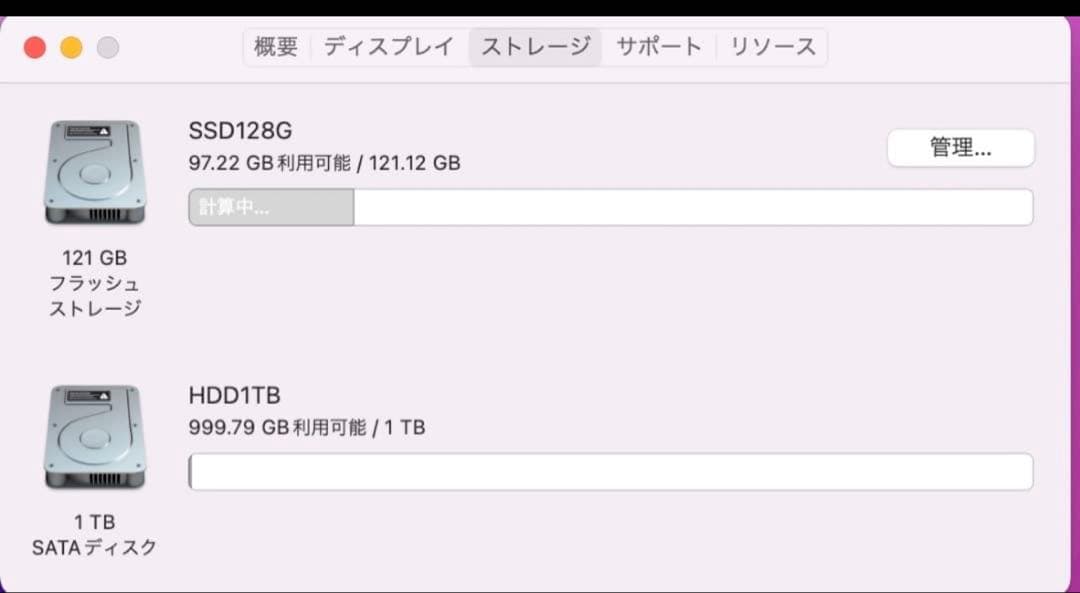View the リソース (Resources) tab
The image size is (1080, 593).
click(x=772, y=46)
